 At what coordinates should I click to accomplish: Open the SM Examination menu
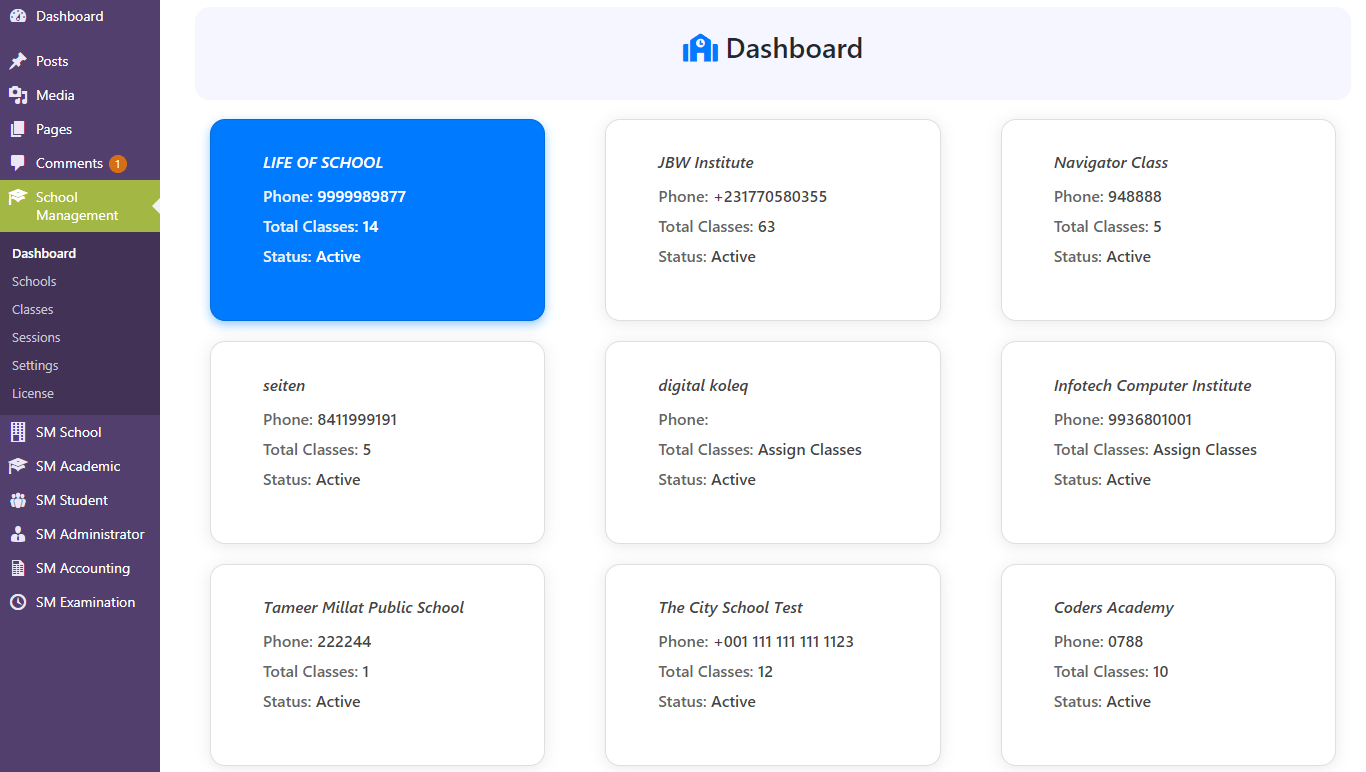pos(80,602)
